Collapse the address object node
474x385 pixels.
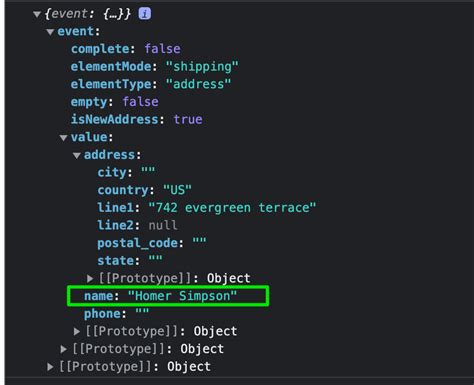tap(77, 155)
